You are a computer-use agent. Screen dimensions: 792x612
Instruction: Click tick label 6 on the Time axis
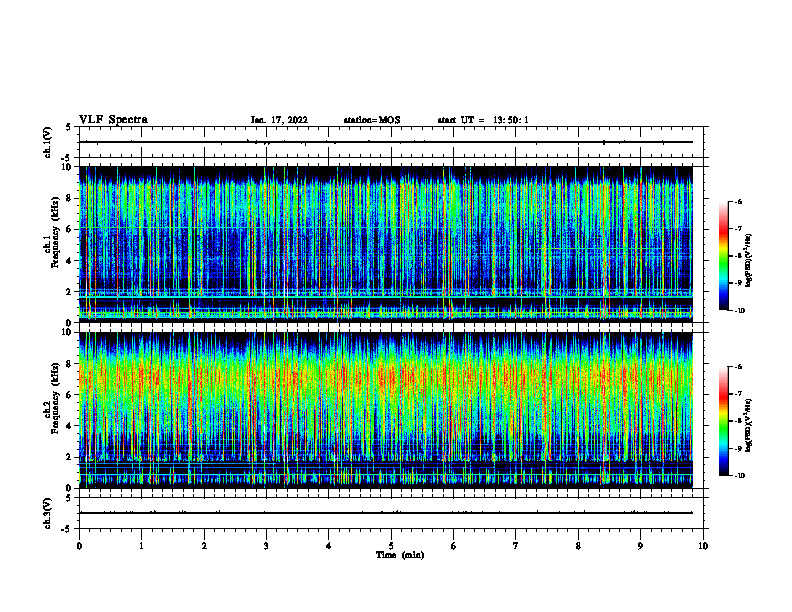click(454, 546)
